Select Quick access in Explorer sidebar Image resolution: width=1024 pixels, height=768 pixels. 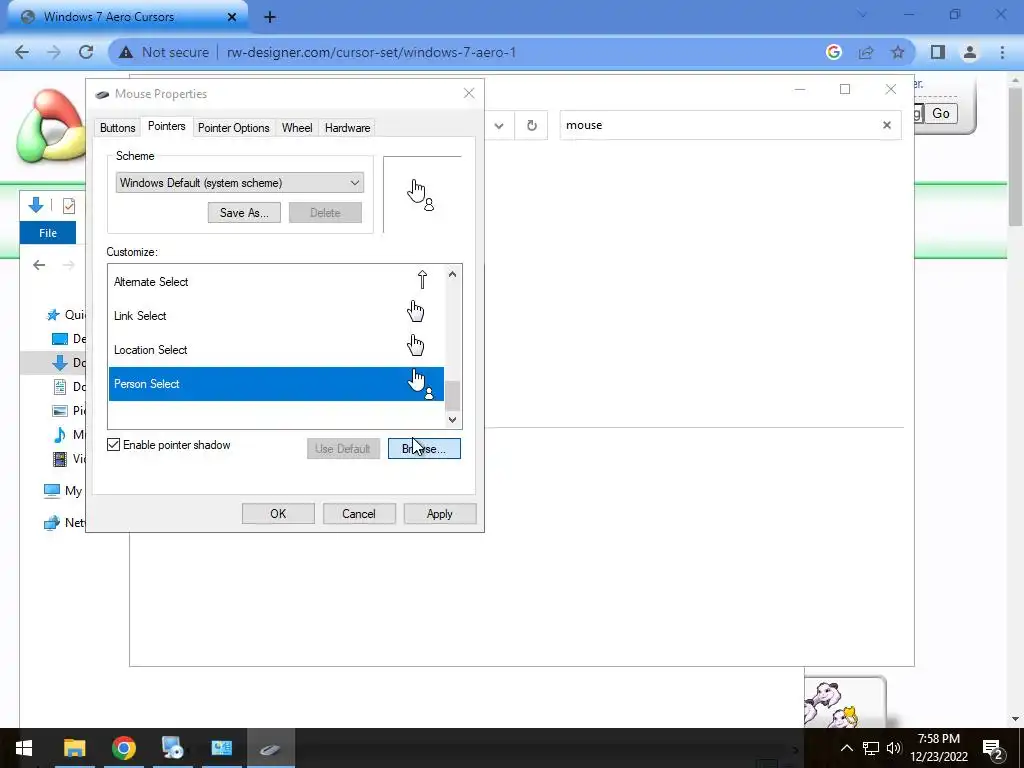pos(67,315)
